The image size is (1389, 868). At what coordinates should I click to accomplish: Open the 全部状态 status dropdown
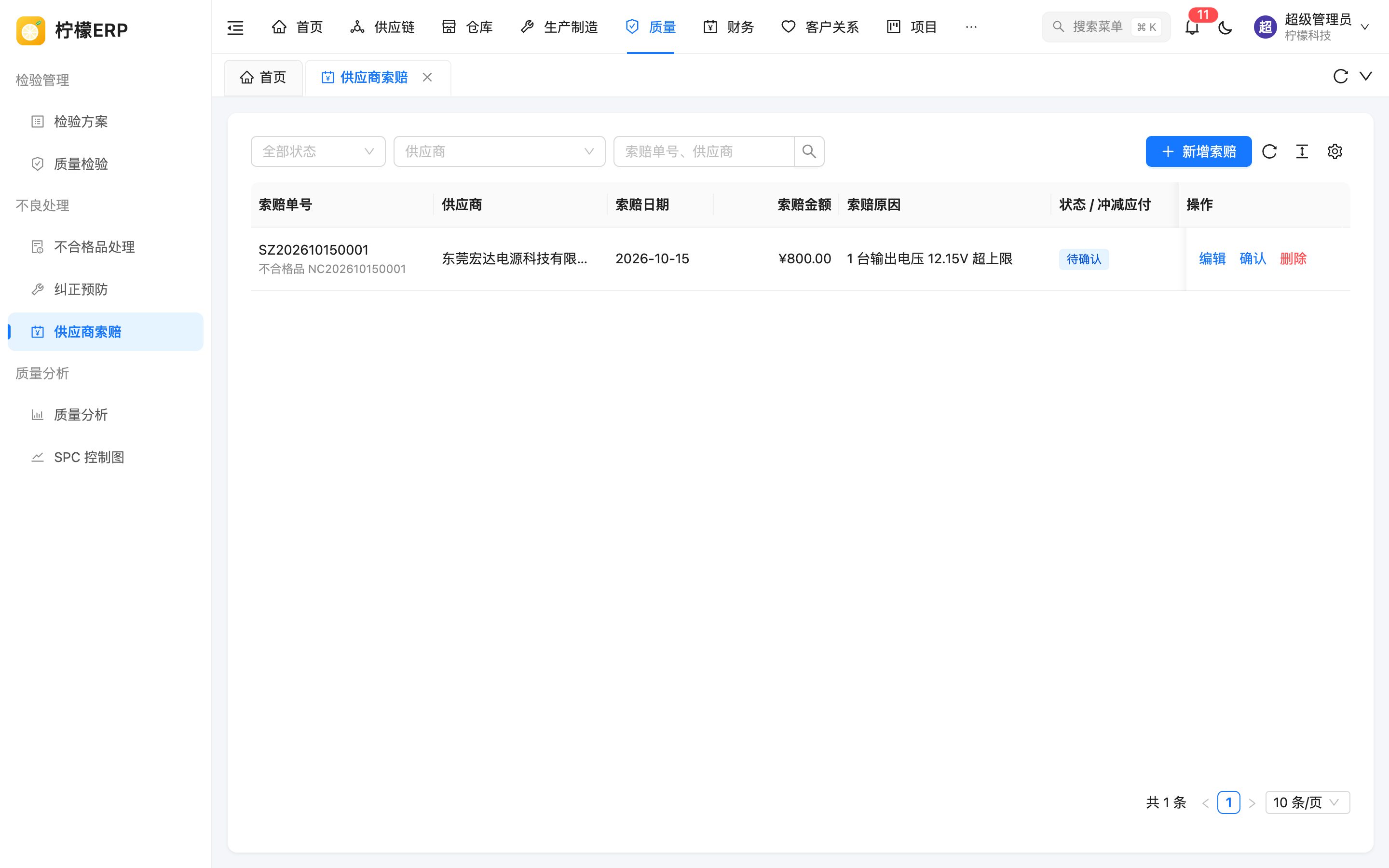point(318,151)
